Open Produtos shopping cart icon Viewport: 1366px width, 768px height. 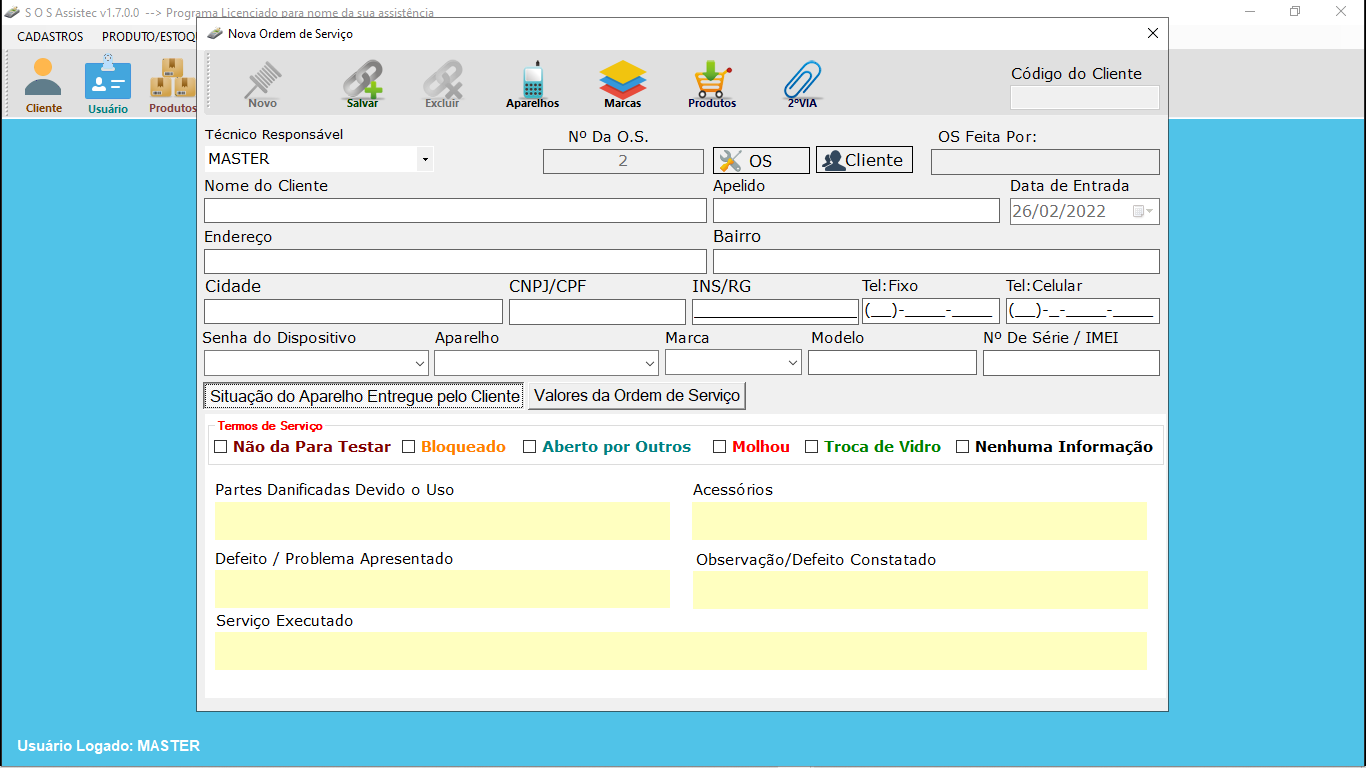(x=712, y=82)
